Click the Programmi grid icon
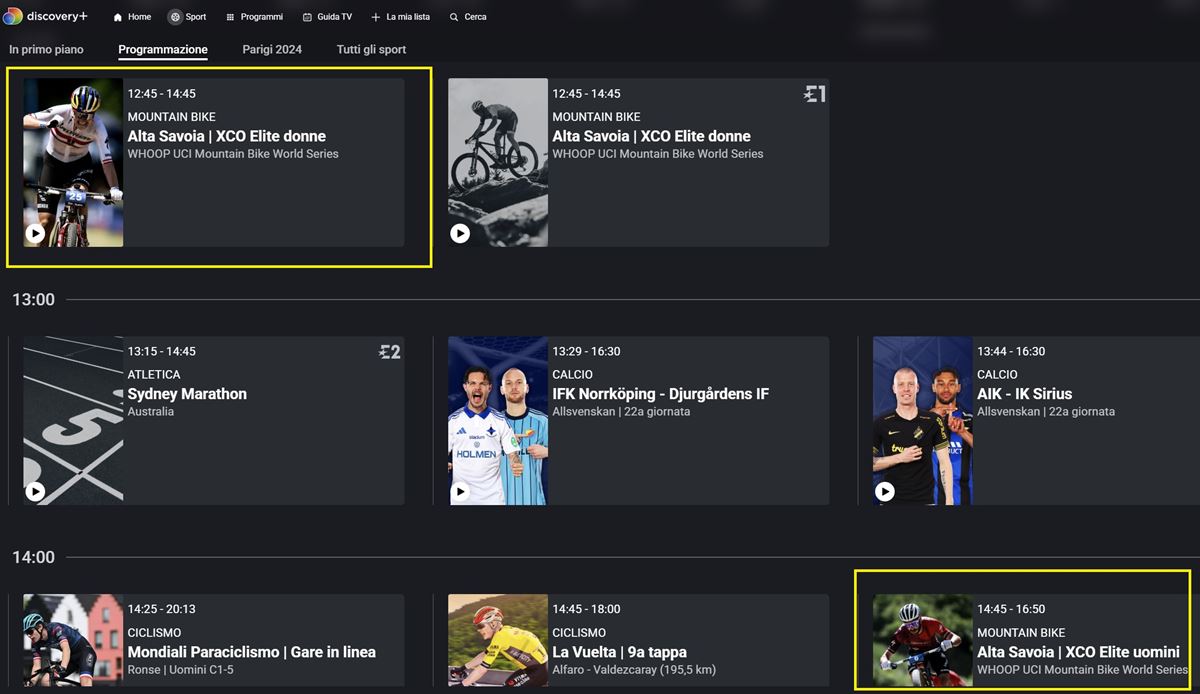 [x=230, y=17]
